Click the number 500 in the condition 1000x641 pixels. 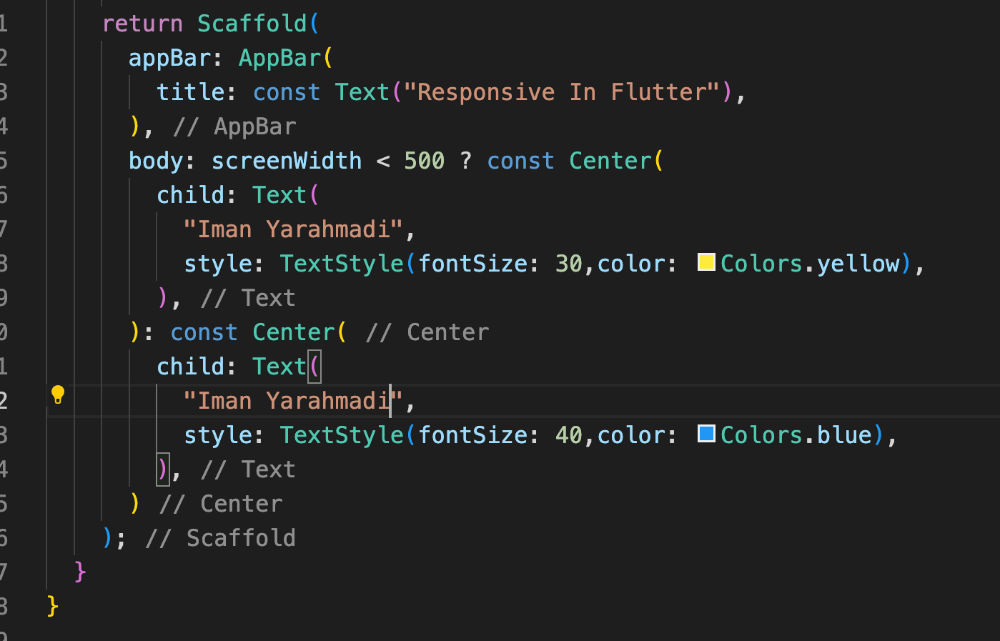424,161
